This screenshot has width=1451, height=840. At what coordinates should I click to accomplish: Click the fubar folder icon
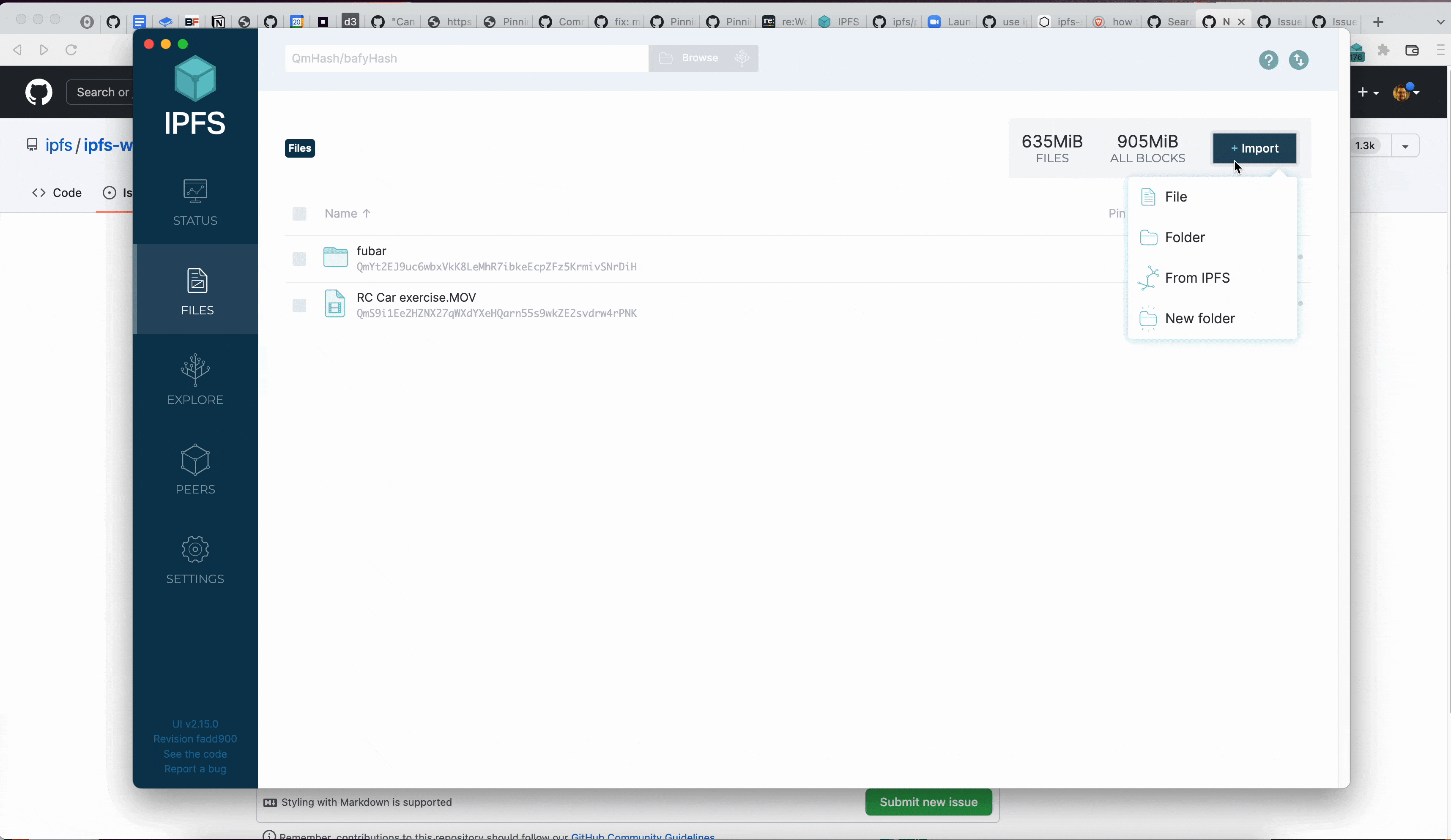[335, 257]
